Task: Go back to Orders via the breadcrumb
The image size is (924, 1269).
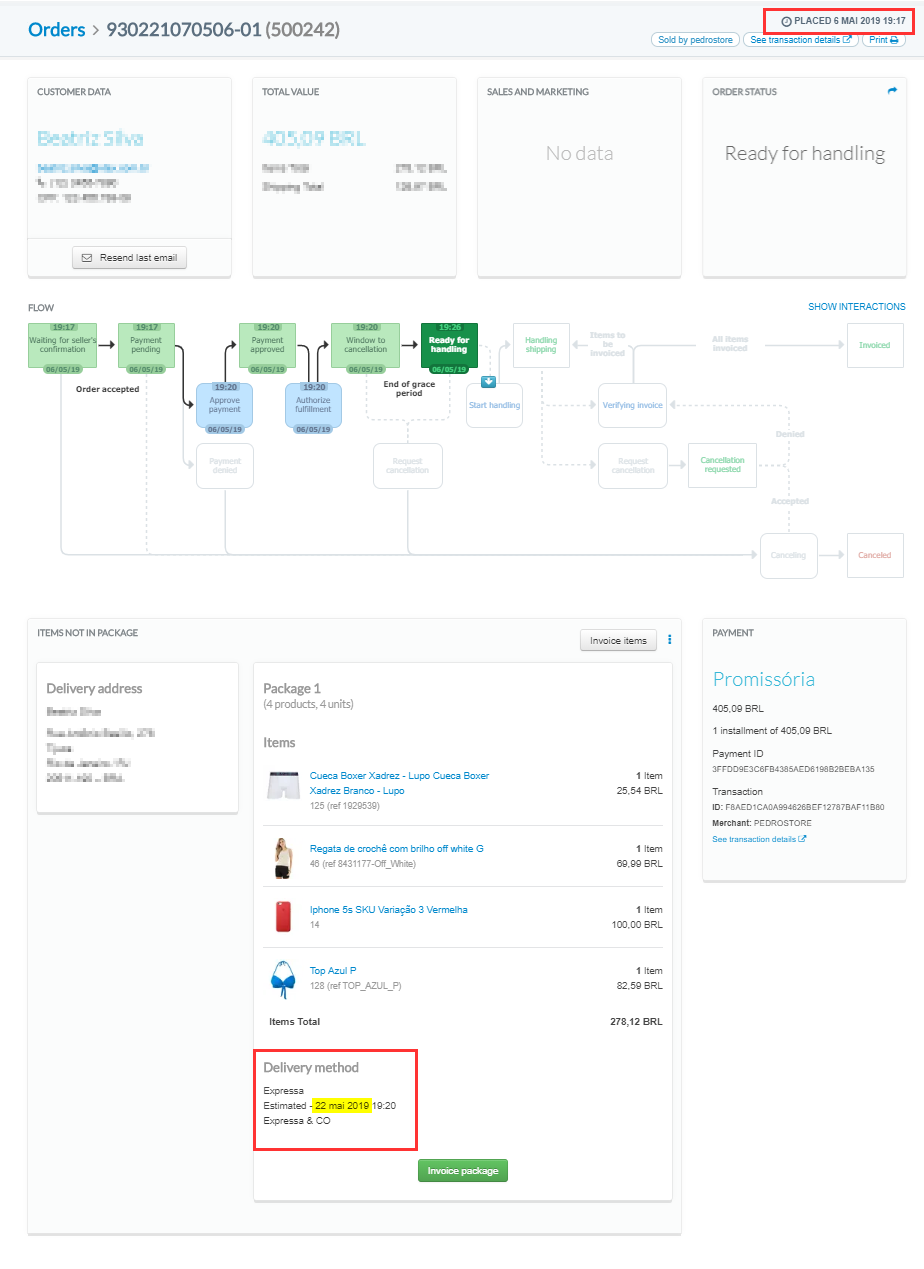Action: click(x=56, y=30)
